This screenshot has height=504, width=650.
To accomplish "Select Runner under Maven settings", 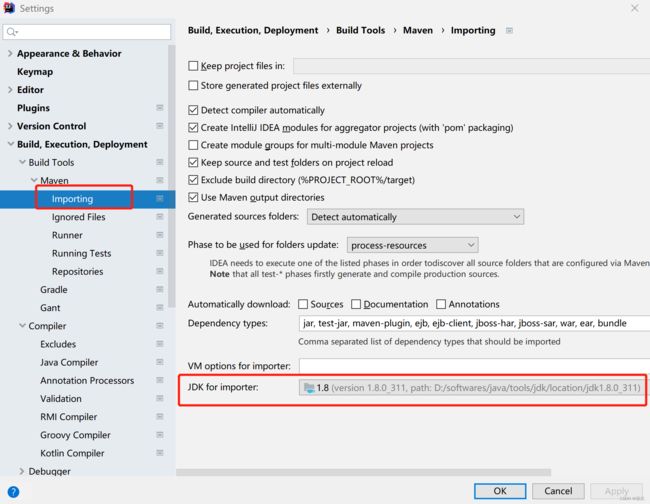I will coord(67,235).
